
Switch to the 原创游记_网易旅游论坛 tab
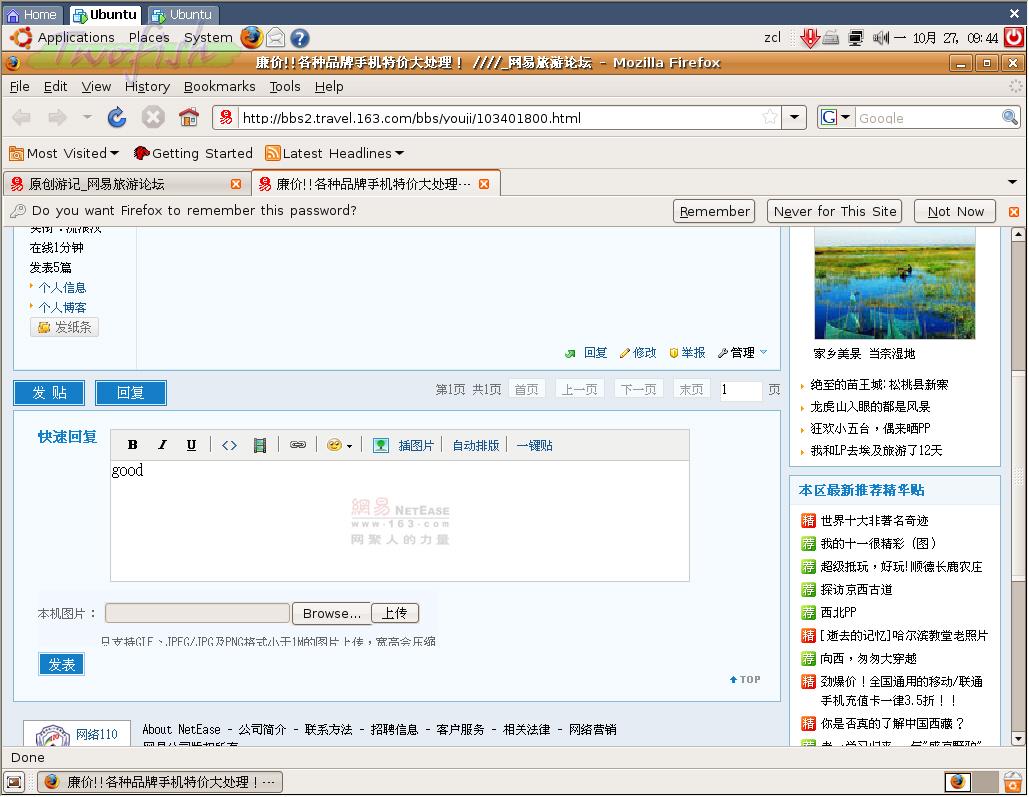pyautogui.click(x=127, y=184)
